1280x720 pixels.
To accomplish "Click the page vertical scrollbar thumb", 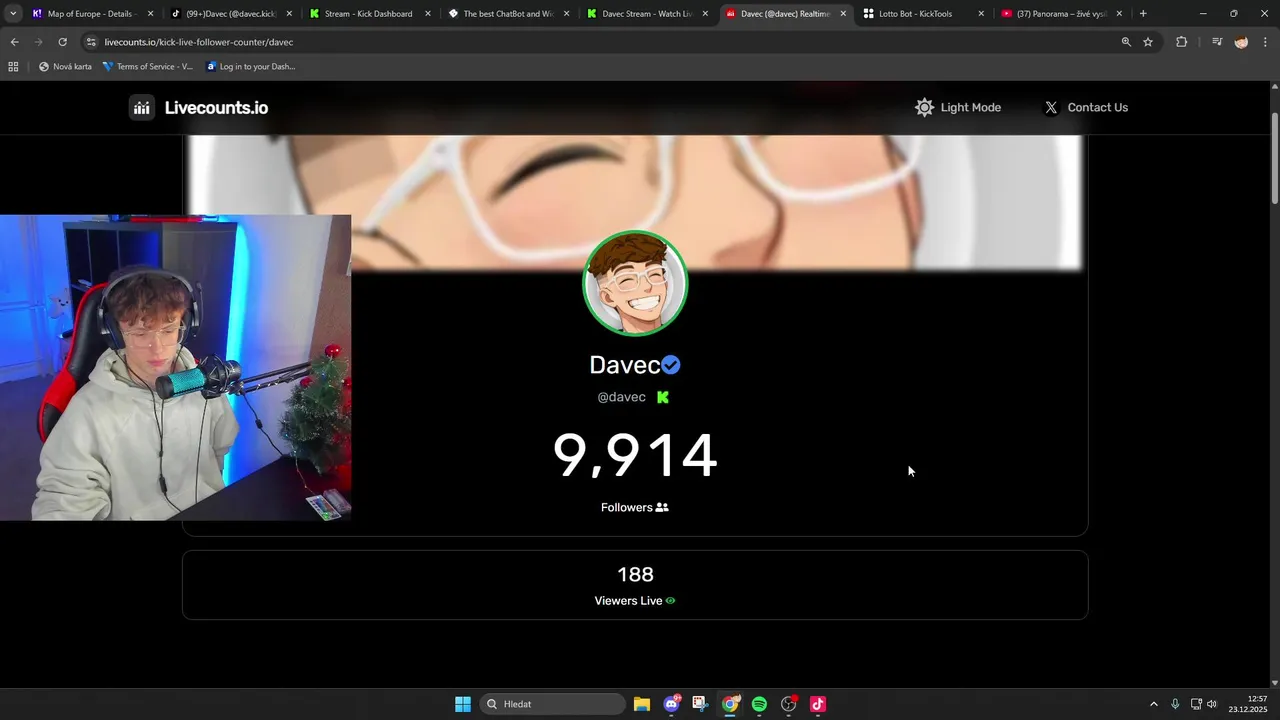I will pos(1274,160).
